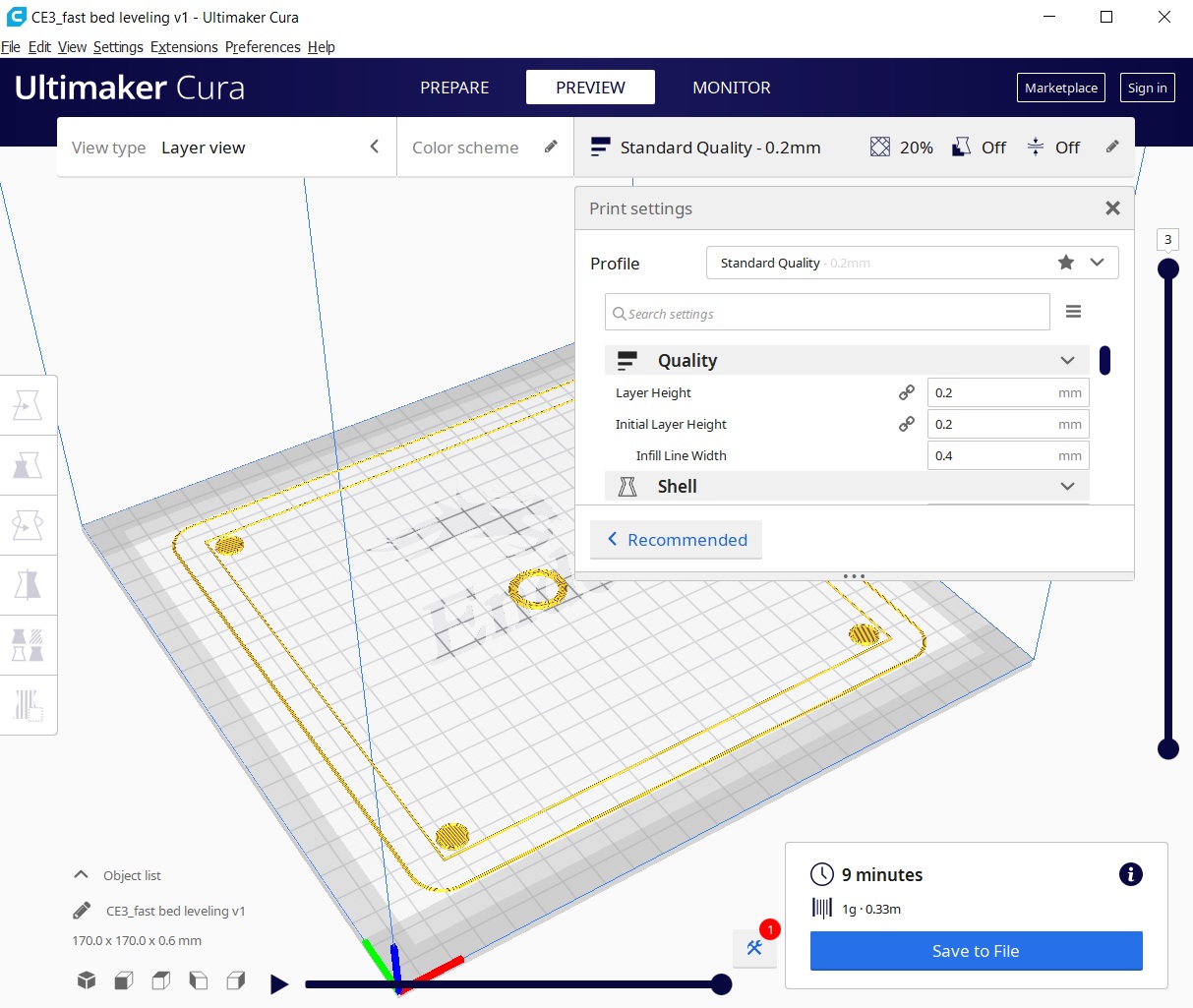Click Save to File button

click(976, 951)
